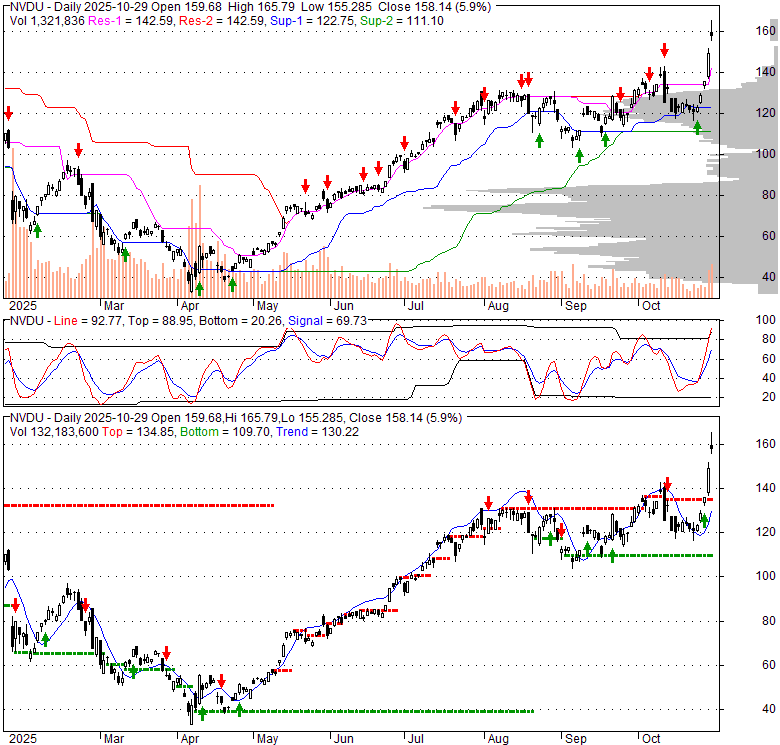Click the 20 level label on oscillator axis

coord(769,397)
